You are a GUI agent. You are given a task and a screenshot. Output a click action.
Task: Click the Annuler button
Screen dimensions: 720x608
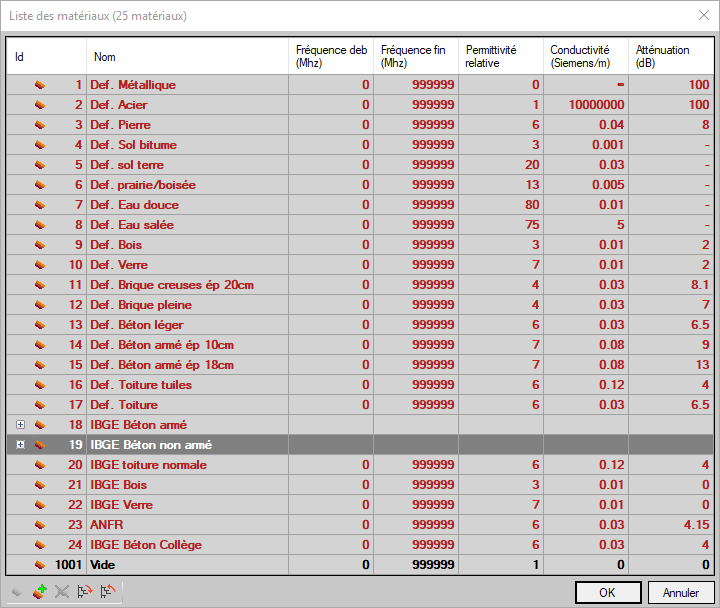coord(681,592)
